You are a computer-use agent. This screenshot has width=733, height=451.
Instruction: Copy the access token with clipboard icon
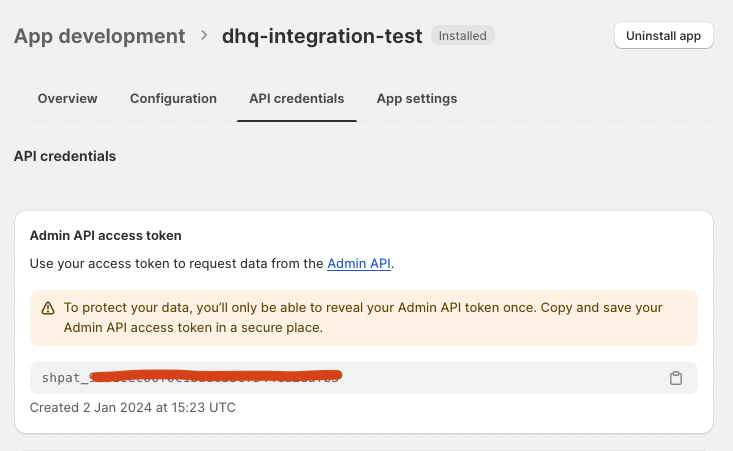point(676,378)
